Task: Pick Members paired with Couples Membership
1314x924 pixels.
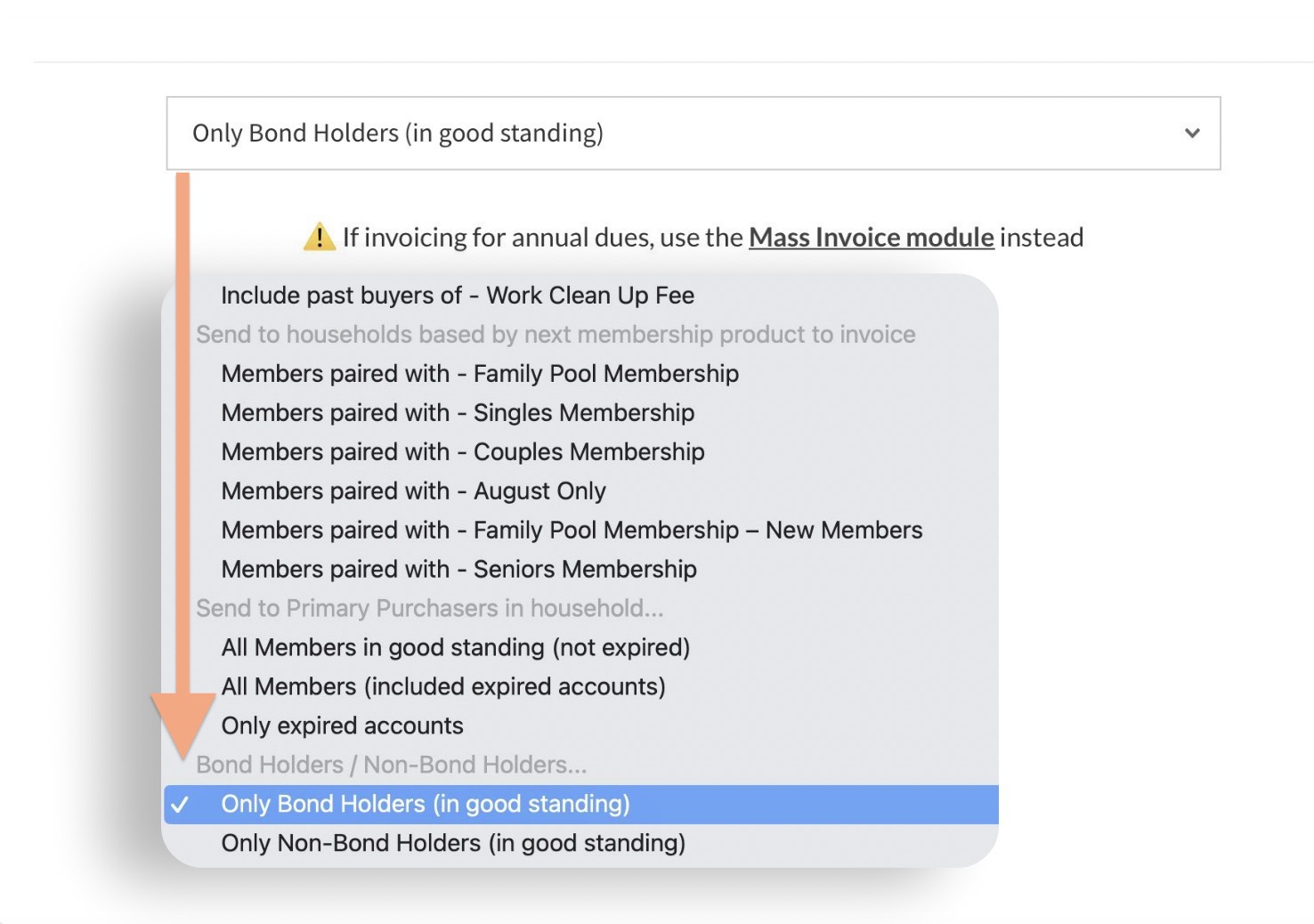Action: pos(463,452)
